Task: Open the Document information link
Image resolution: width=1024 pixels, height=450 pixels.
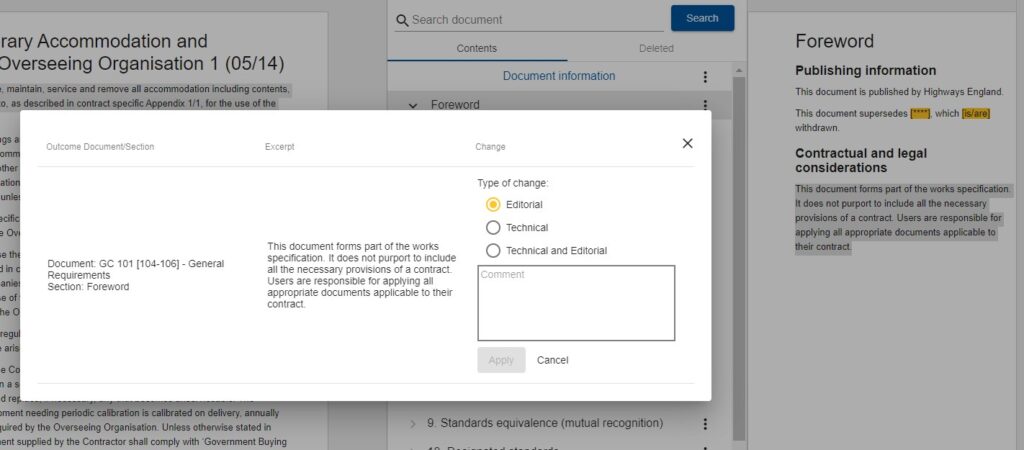Action: point(558,76)
